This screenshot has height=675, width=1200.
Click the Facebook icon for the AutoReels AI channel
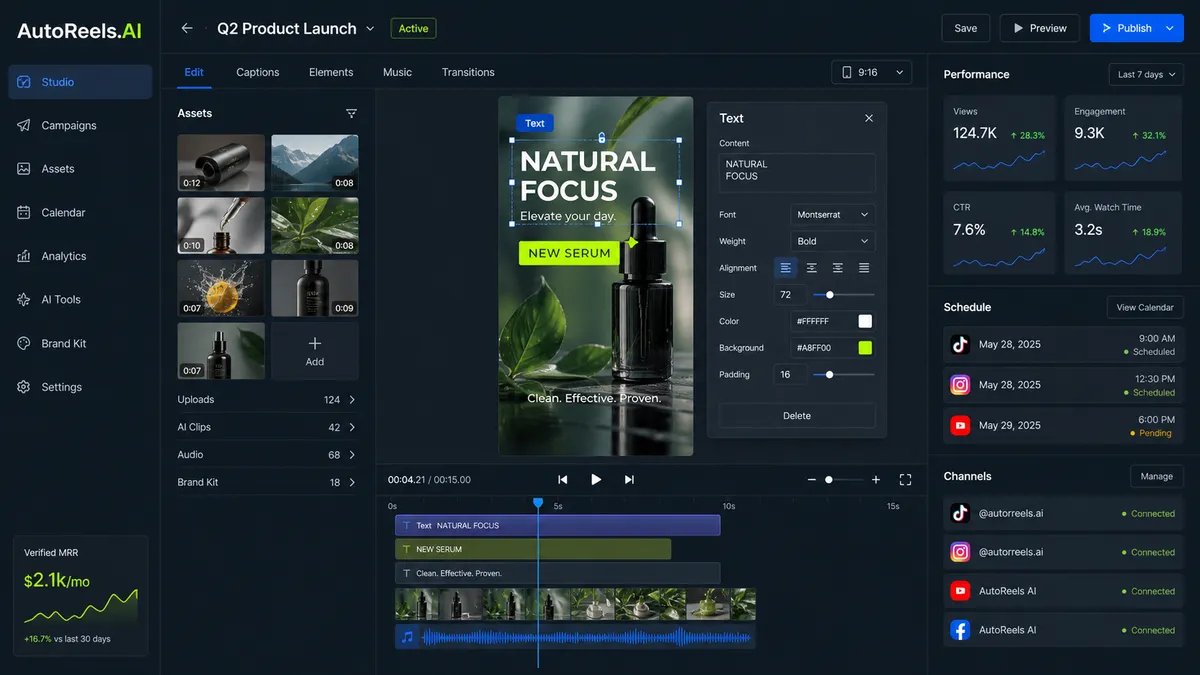[960, 630]
